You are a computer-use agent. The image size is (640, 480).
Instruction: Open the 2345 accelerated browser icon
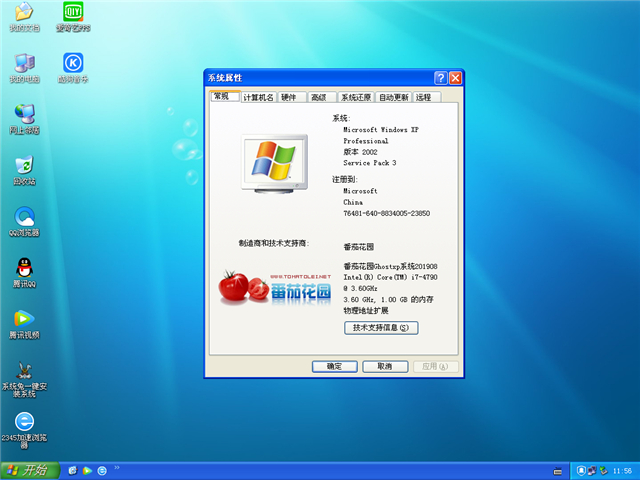click(24, 430)
